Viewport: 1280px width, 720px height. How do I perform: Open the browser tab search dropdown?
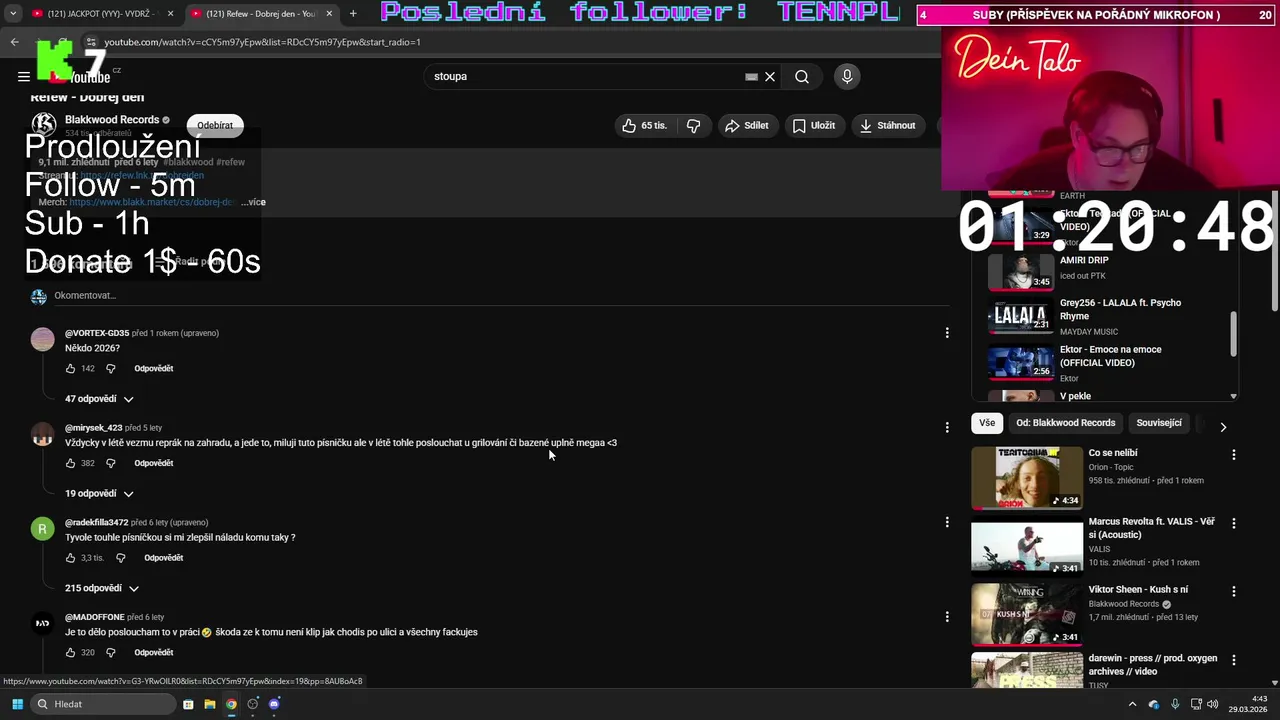point(13,14)
